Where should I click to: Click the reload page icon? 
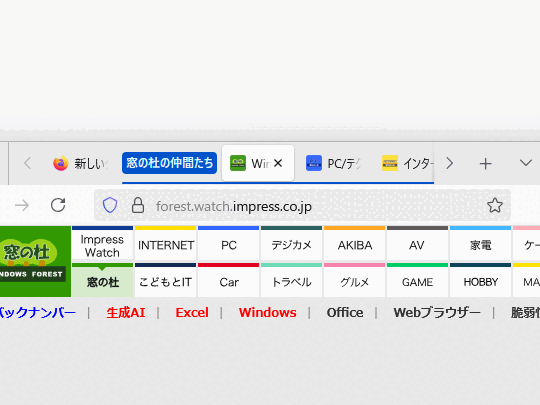click(x=58, y=205)
